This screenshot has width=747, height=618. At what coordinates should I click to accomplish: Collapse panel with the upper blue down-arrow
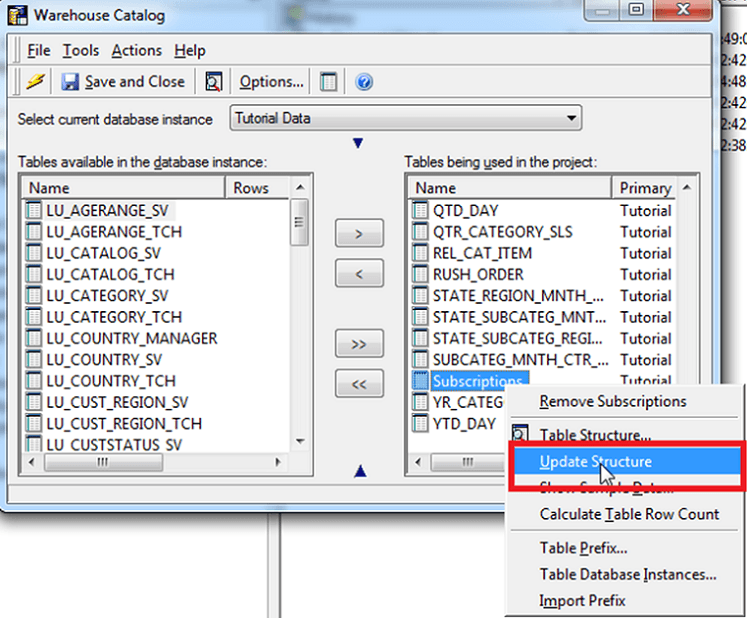point(358,144)
